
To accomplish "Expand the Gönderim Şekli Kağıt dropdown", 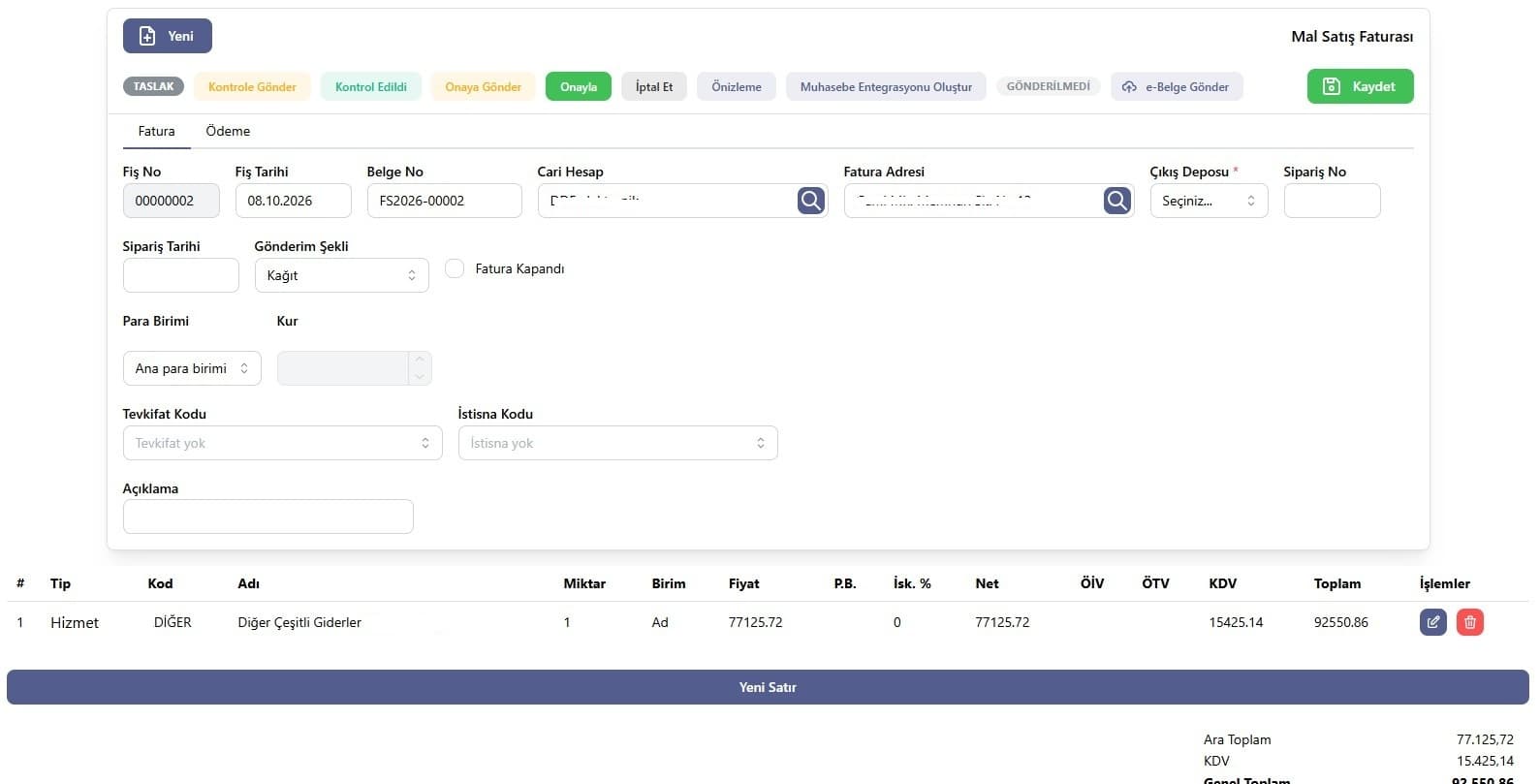I will 341,275.
